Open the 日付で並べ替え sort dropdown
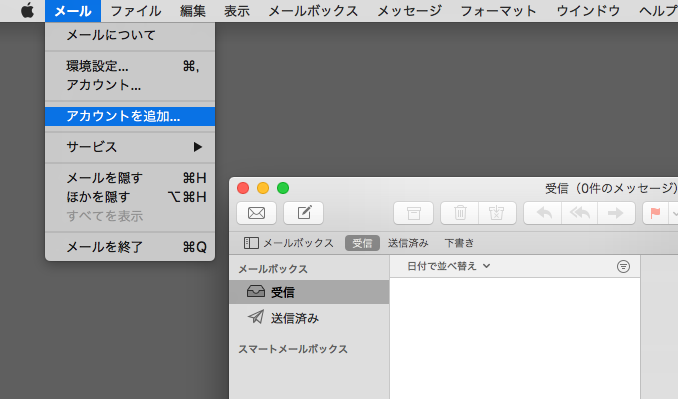Viewport: 678px width, 399px height. click(x=448, y=266)
